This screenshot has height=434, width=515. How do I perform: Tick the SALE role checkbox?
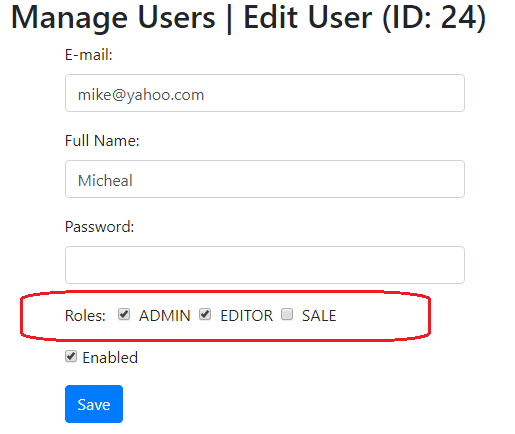coord(287,314)
